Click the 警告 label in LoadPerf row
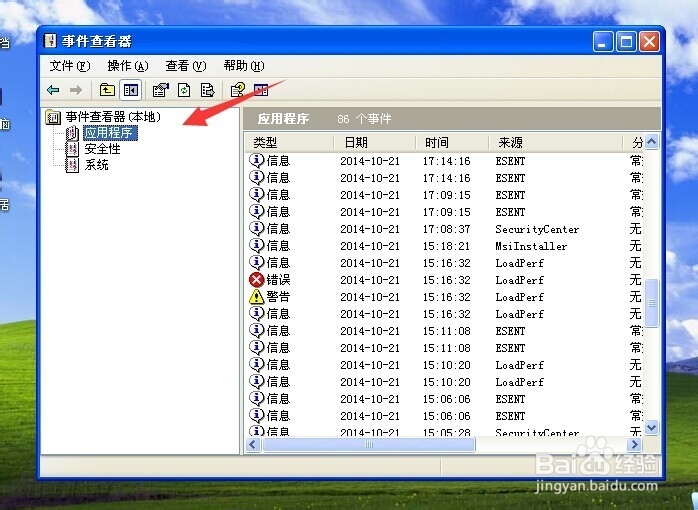Image resolution: width=698 pixels, height=510 pixels. (278, 297)
